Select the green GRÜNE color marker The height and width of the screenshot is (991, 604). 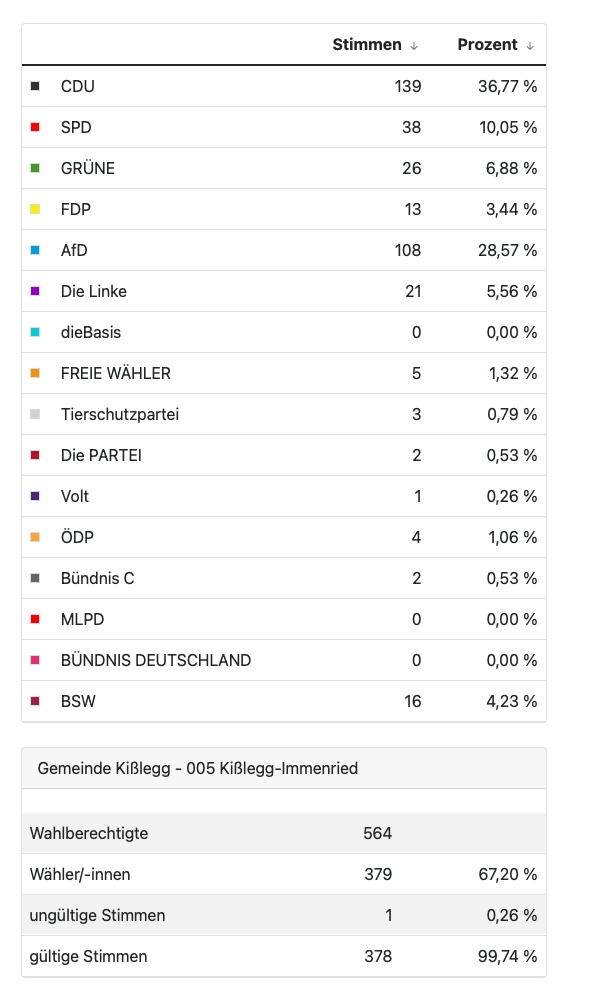pos(35,168)
